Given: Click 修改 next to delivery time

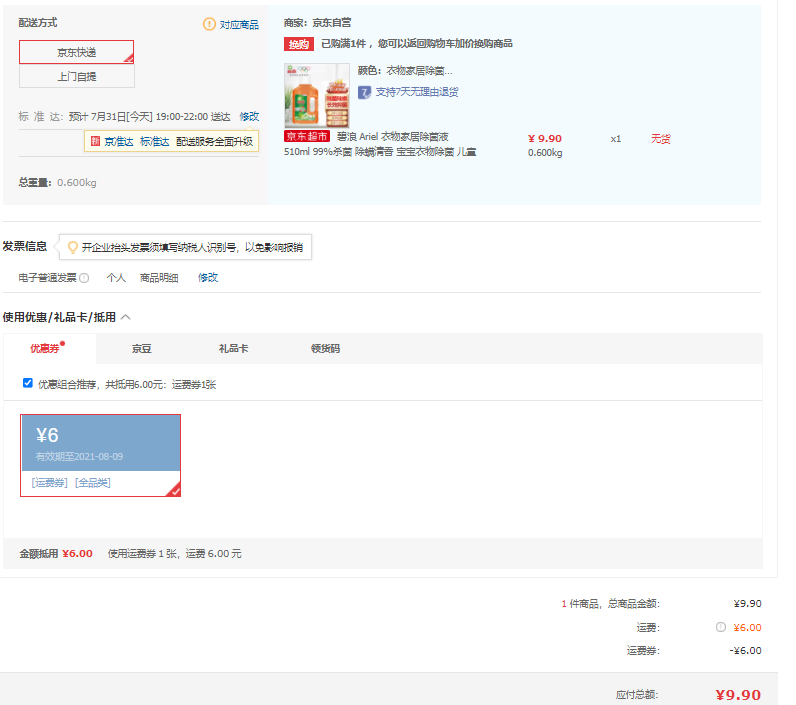Looking at the screenshot, I should (x=249, y=117).
